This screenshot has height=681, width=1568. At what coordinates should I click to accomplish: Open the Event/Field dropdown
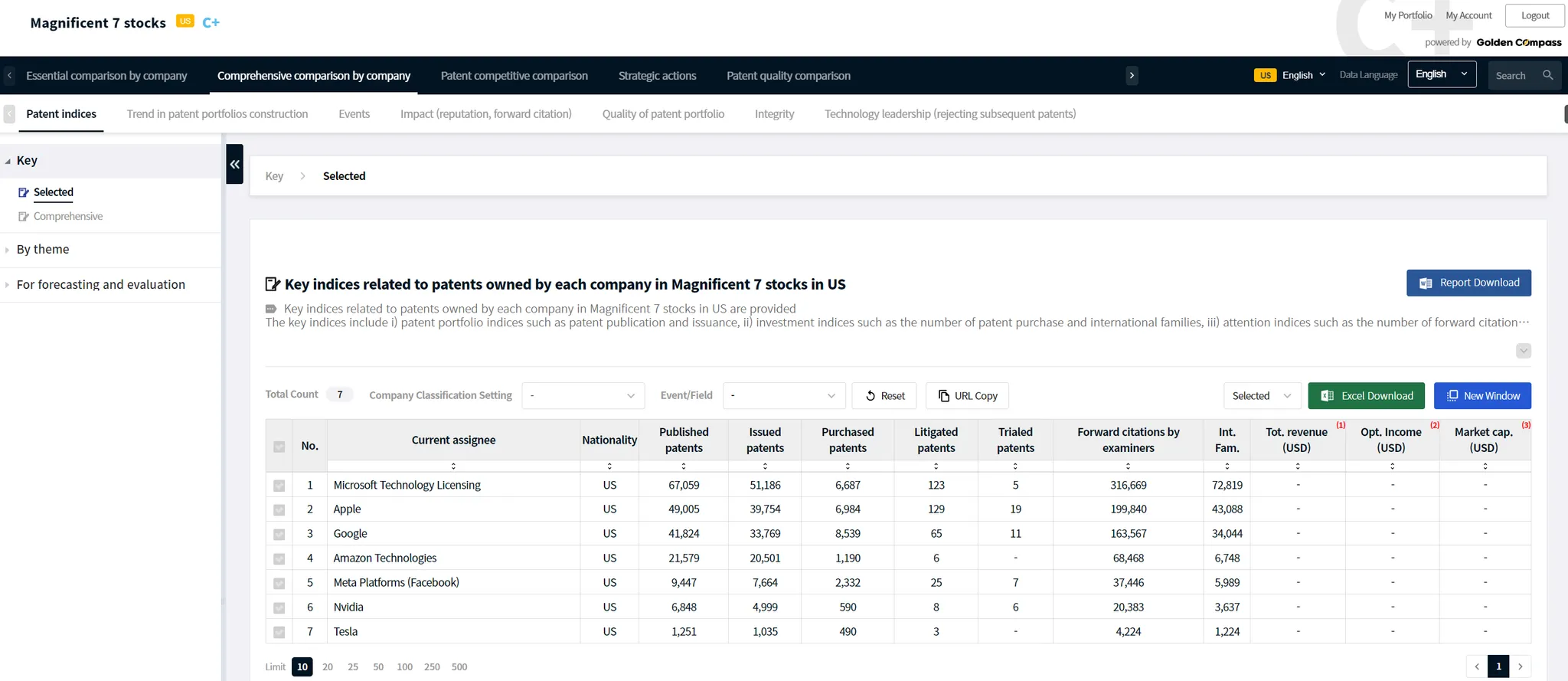[x=783, y=395]
